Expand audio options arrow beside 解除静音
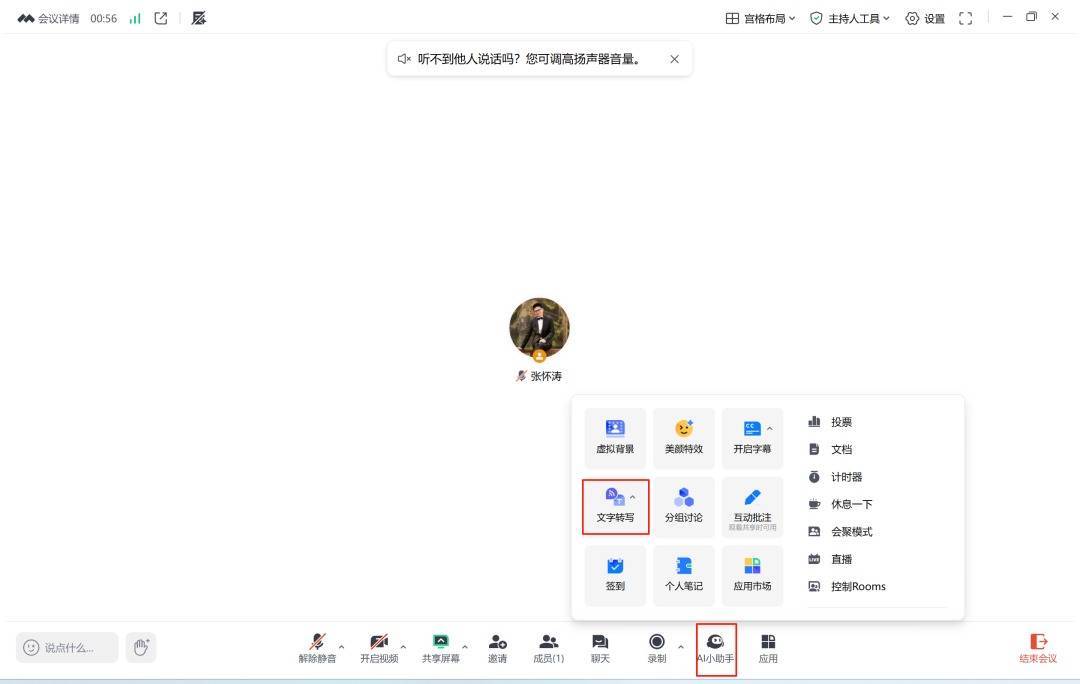1080x684 pixels. pos(342,647)
